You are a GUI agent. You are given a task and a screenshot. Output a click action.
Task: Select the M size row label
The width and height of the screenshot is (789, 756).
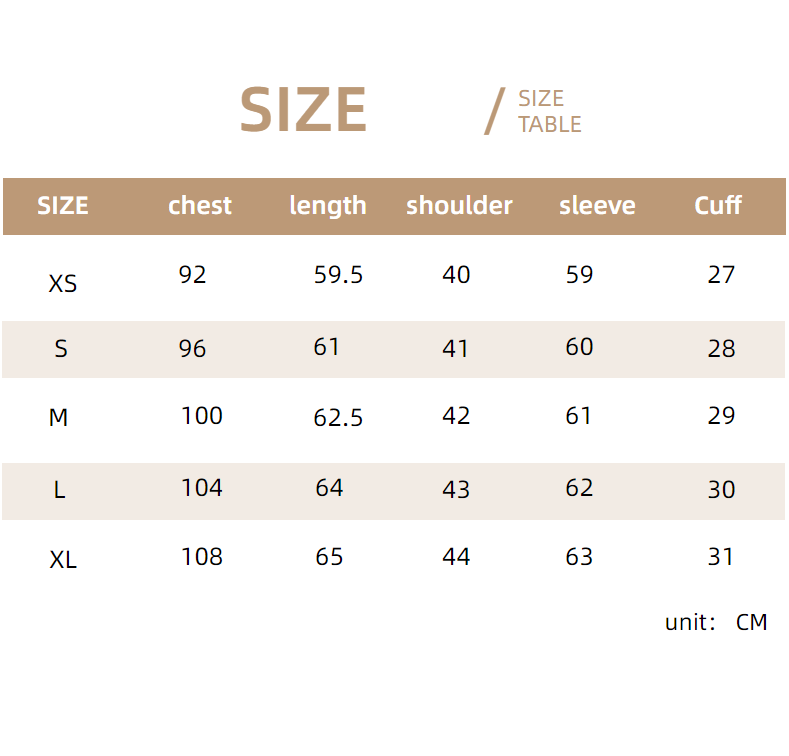pos(59,418)
